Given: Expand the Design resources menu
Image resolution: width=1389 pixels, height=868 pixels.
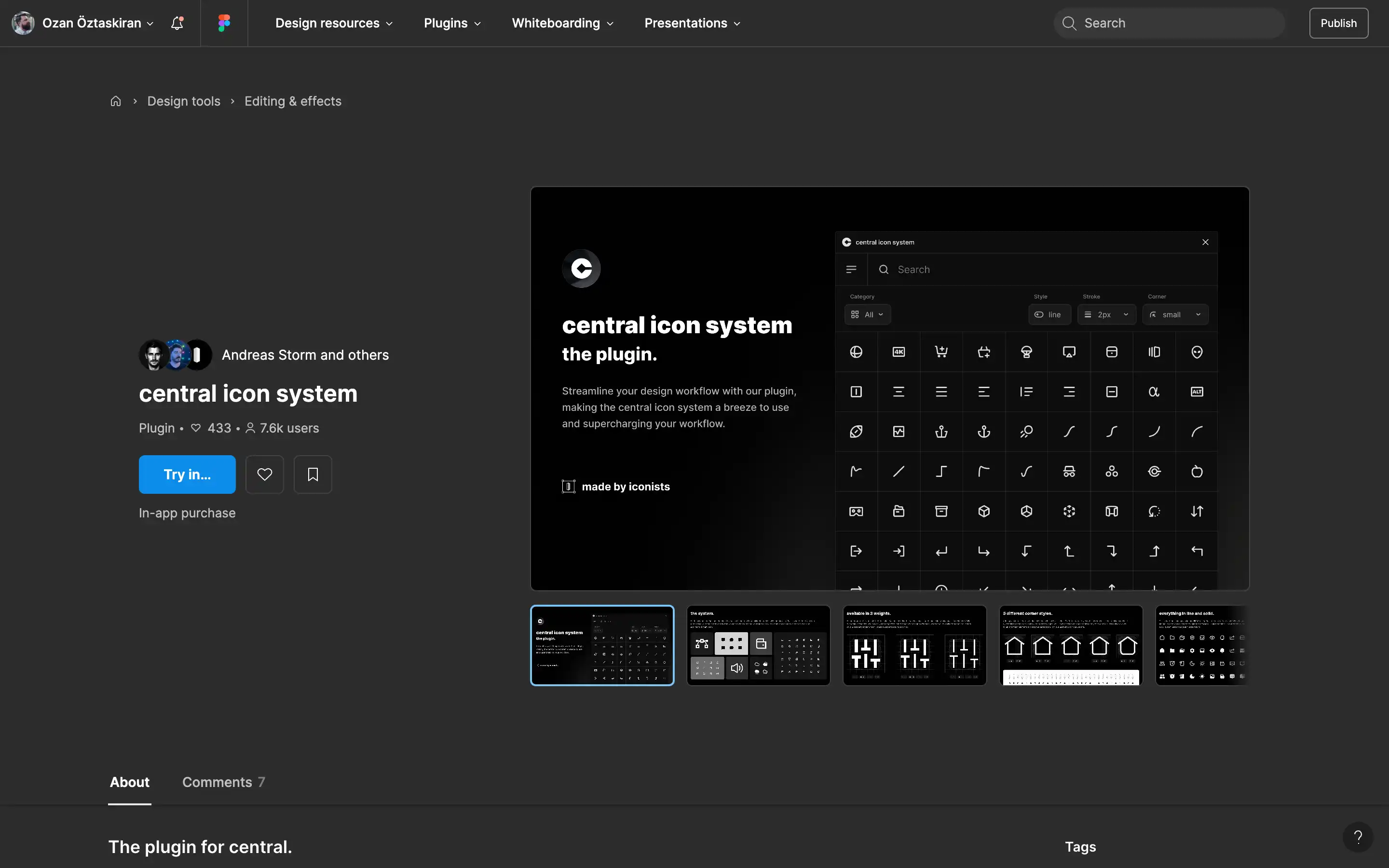Looking at the screenshot, I should [x=334, y=23].
